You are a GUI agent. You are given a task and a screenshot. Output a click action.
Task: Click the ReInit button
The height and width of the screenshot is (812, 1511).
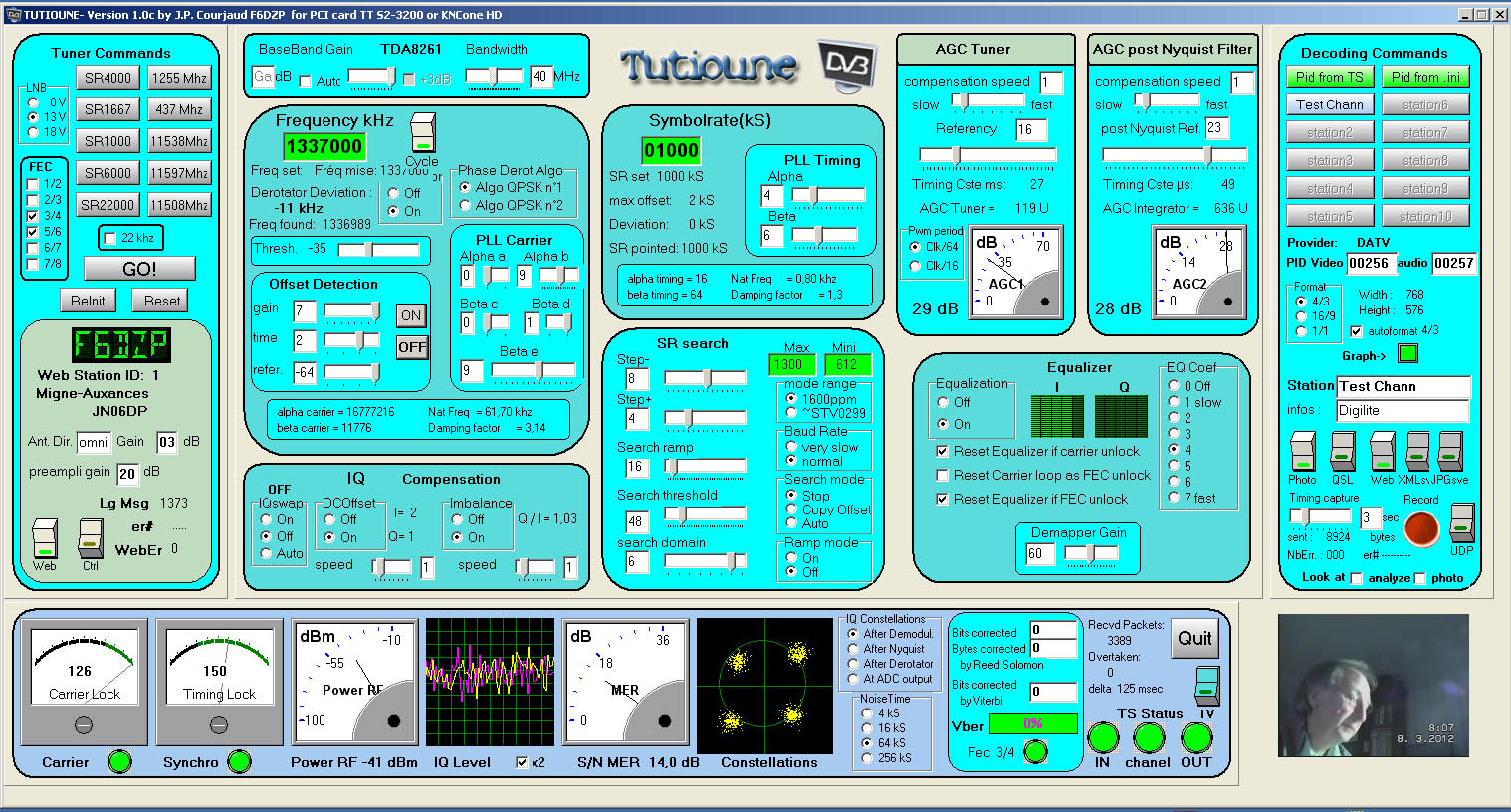pyautogui.click(x=88, y=301)
